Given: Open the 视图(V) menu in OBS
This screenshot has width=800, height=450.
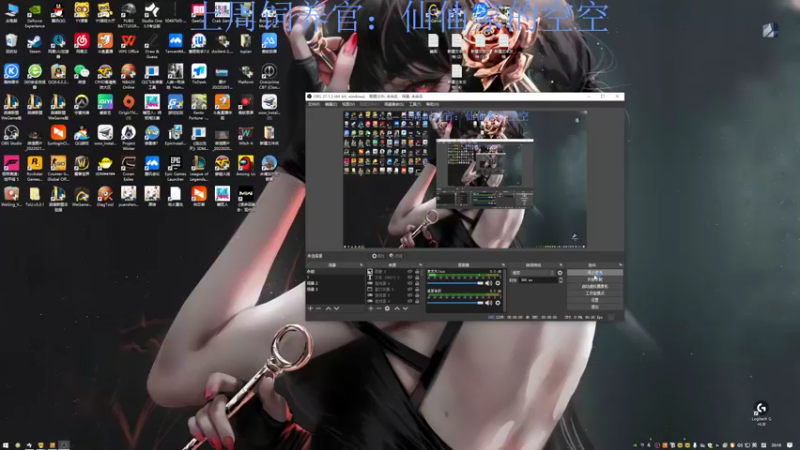Looking at the screenshot, I should point(348,104).
